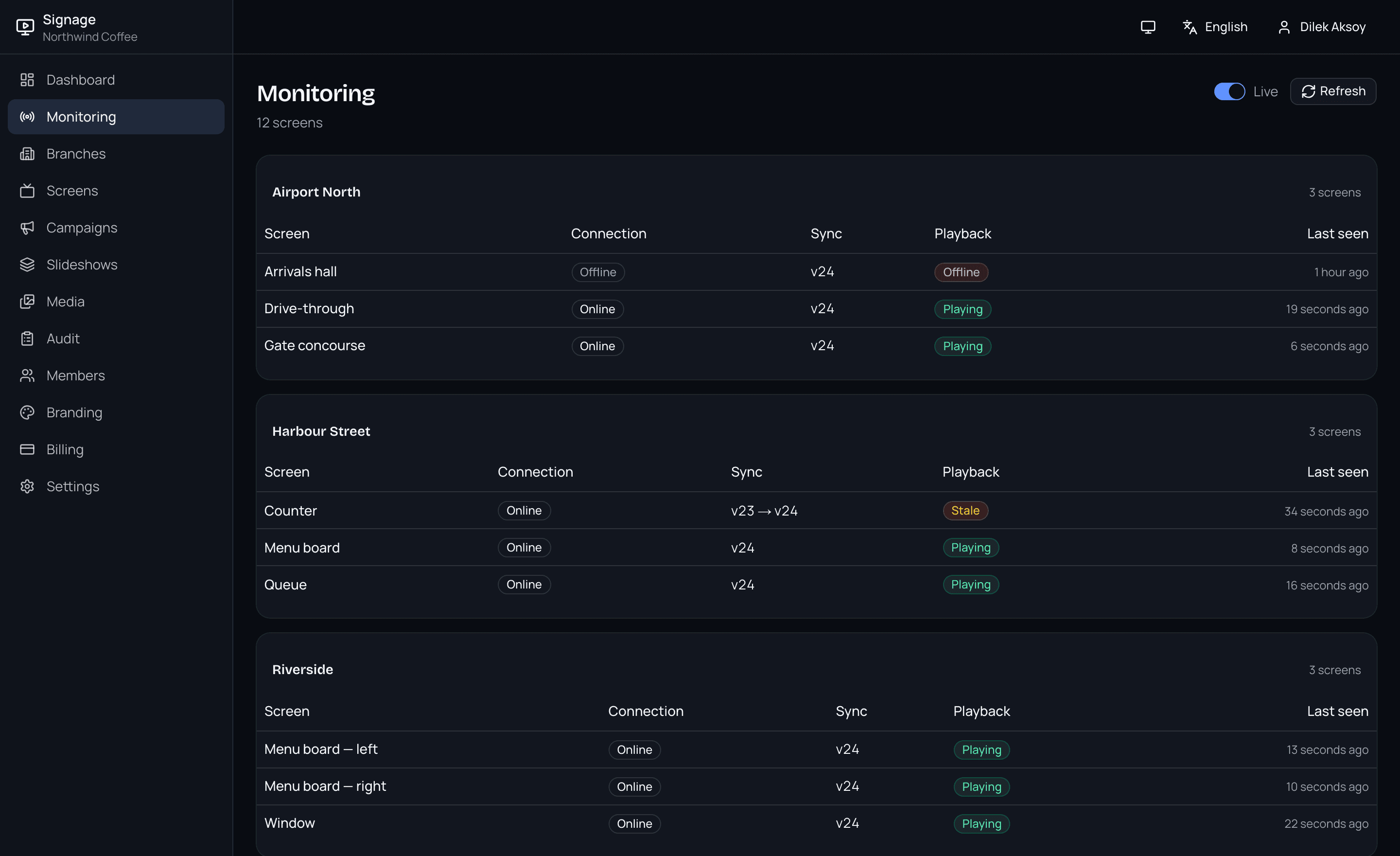1400x856 pixels.
Task: Click the Media gallery icon
Action: click(x=27, y=301)
